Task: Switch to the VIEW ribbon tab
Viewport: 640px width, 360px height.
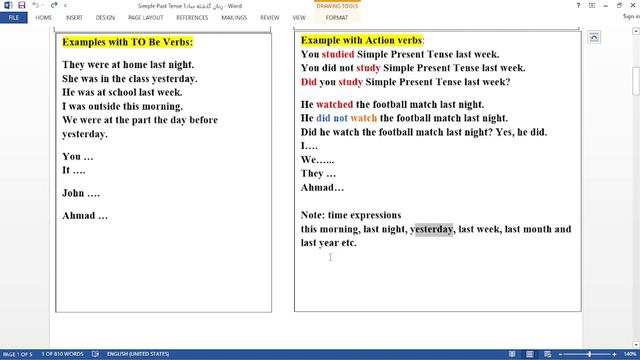Action: click(x=299, y=18)
